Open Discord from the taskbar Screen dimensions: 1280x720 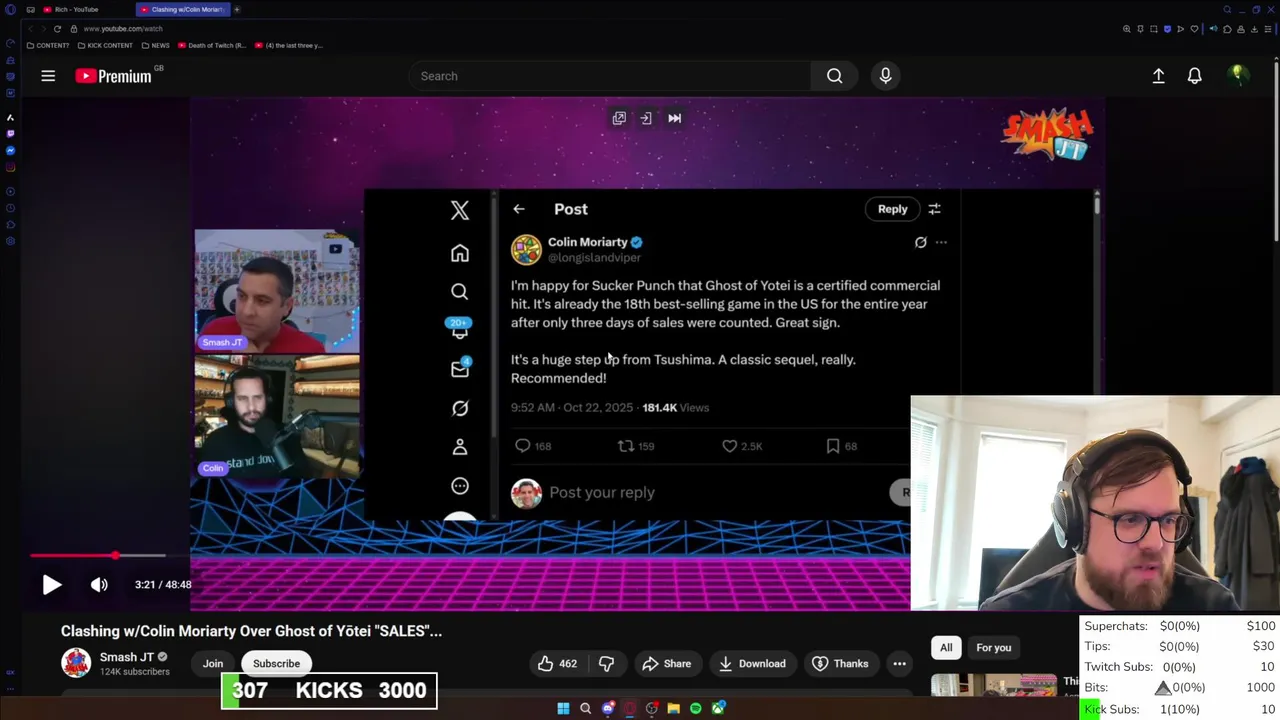[608, 708]
